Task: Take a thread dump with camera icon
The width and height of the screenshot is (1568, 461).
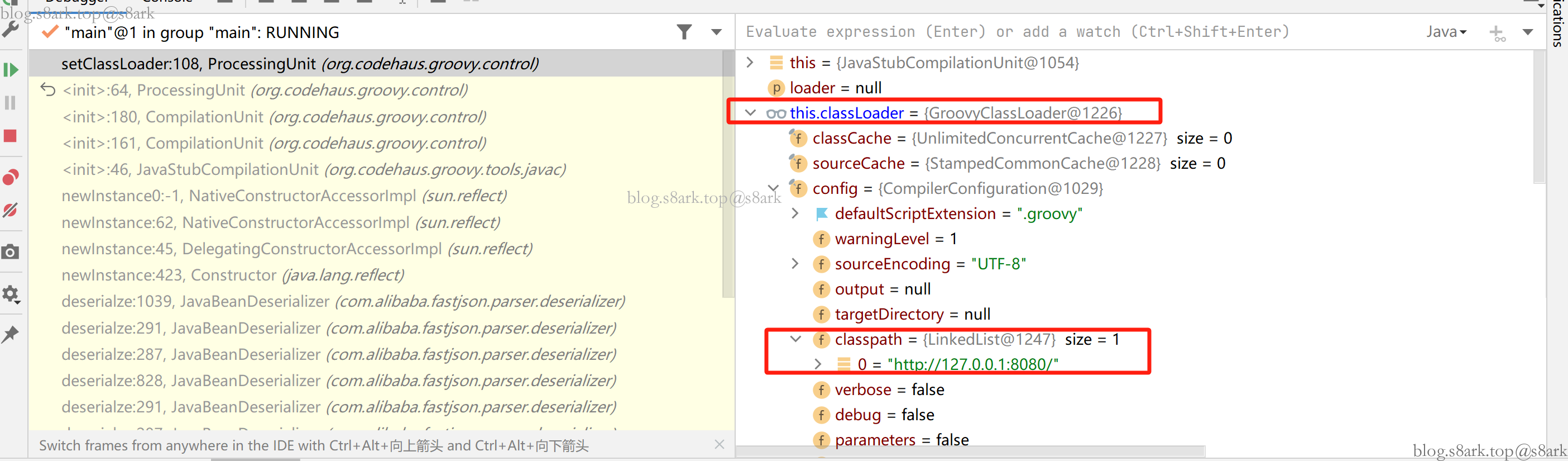Action: pyautogui.click(x=11, y=252)
